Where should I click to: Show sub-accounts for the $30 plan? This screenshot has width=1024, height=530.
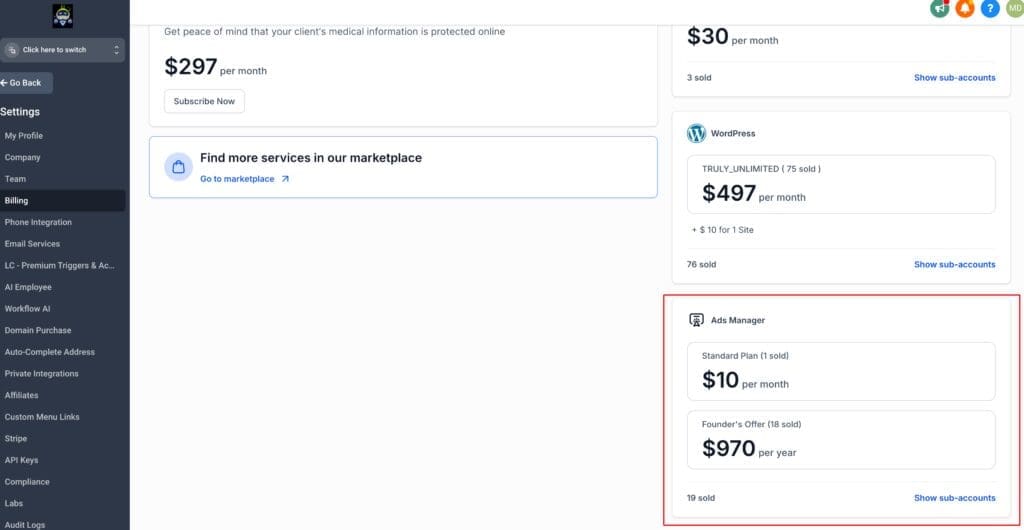click(x=954, y=78)
